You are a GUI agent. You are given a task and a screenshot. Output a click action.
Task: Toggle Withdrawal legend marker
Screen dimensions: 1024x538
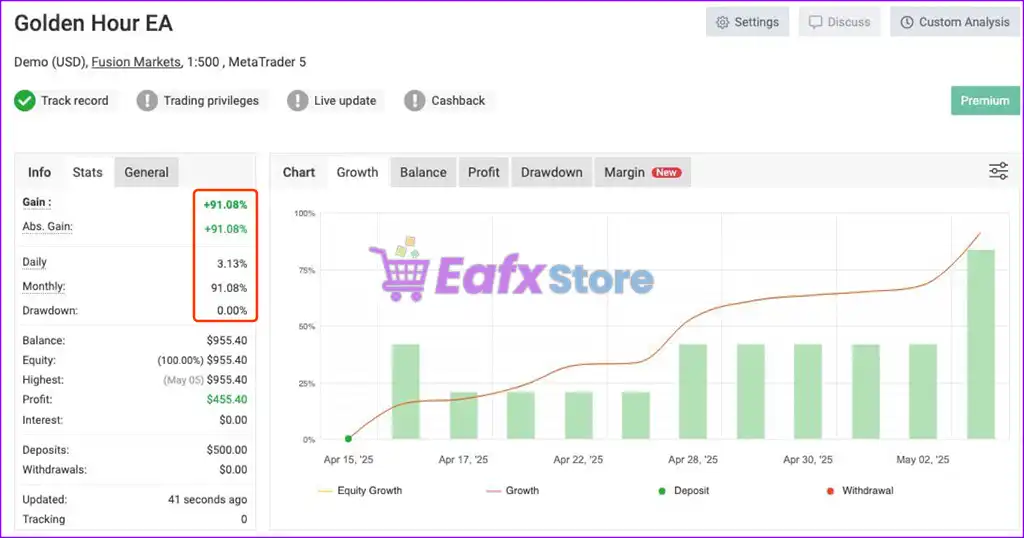point(860,490)
